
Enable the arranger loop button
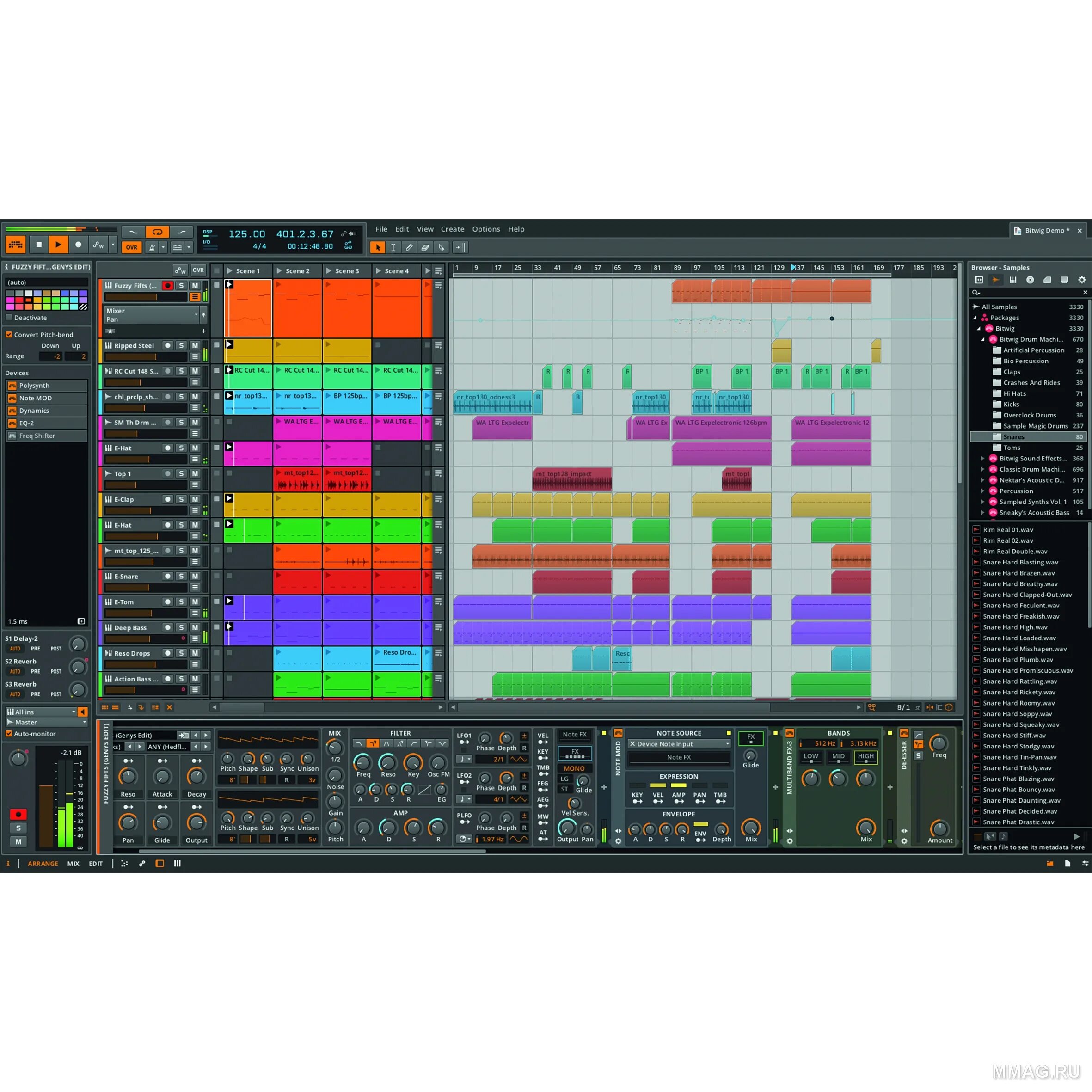click(157, 232)
